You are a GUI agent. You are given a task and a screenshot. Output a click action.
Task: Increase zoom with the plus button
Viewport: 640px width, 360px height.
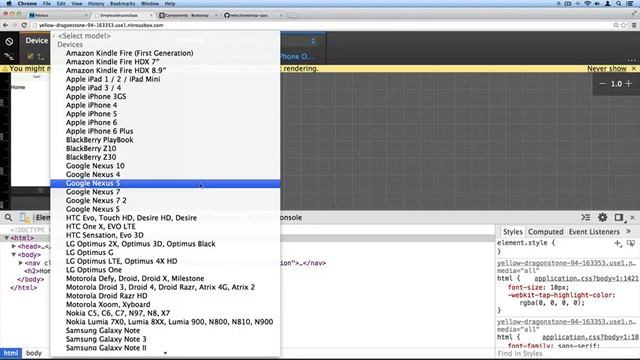[629, 84]
